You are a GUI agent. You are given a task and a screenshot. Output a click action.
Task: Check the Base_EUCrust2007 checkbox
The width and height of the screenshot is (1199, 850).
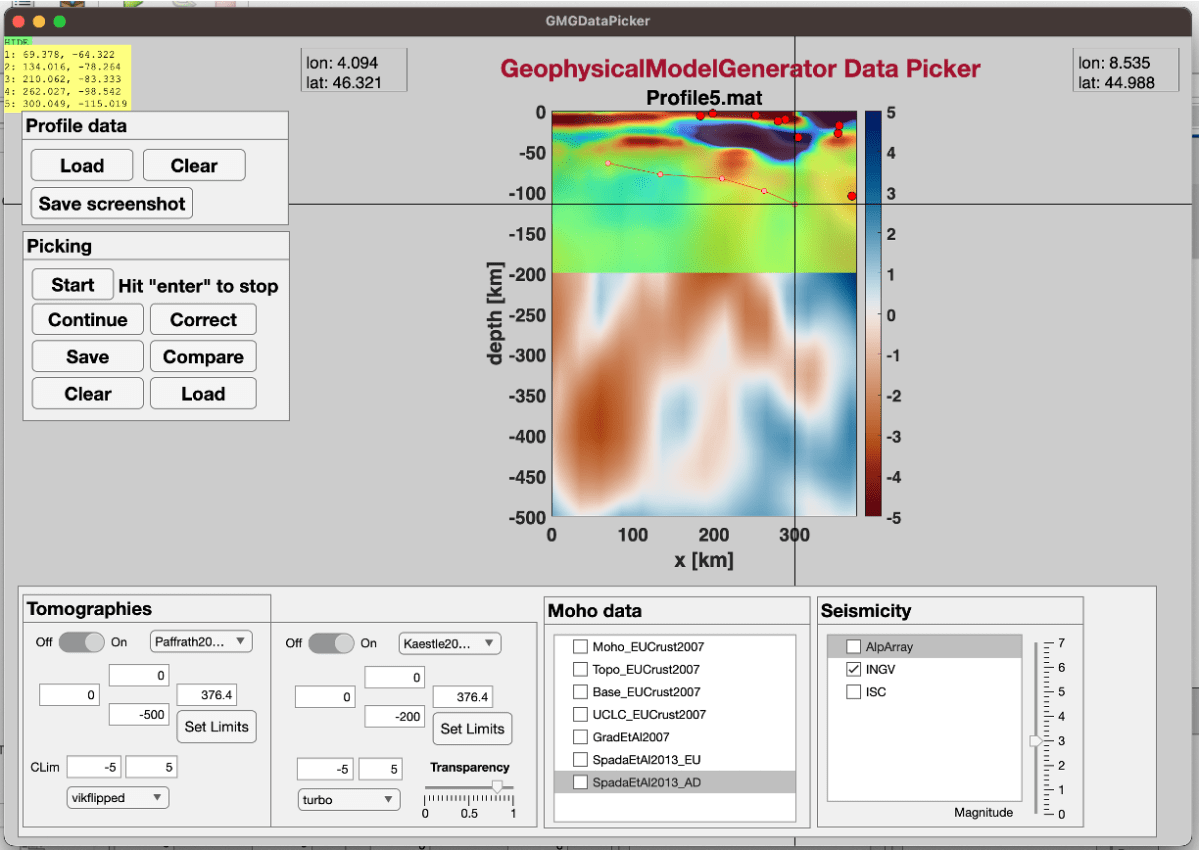coord(580,692)
